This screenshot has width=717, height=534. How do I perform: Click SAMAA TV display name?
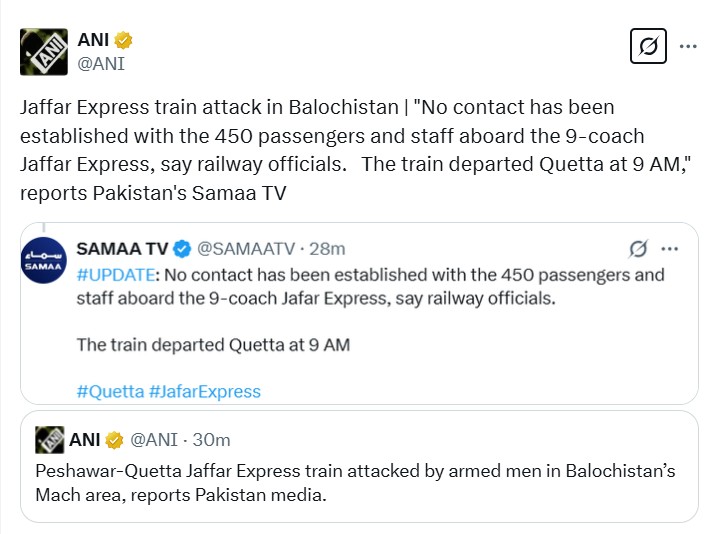point(124,248)
